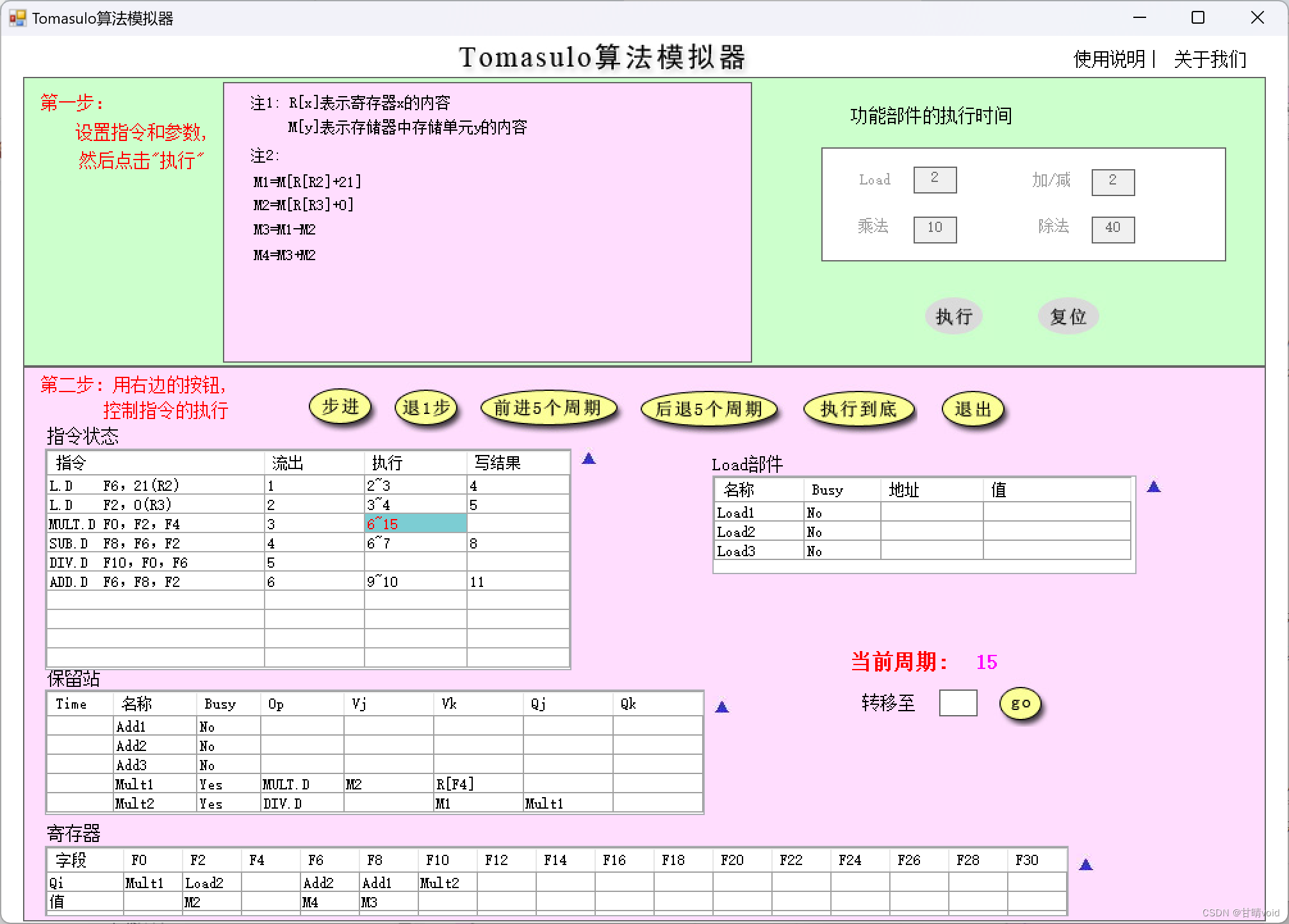Close the Tomasulo simulator window
Image resolution: width=1289 pixels, height=924 pixels.
[1258, 17]
